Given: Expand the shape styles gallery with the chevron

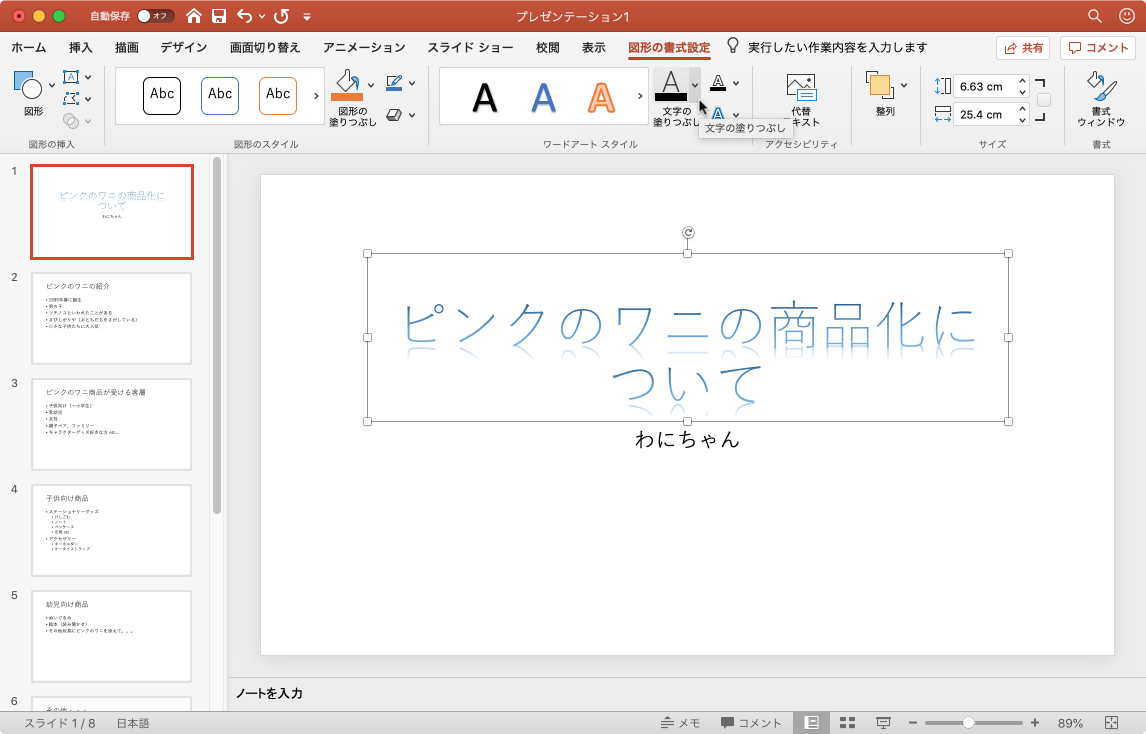Looking at the screenshot, I should [318, 95].
